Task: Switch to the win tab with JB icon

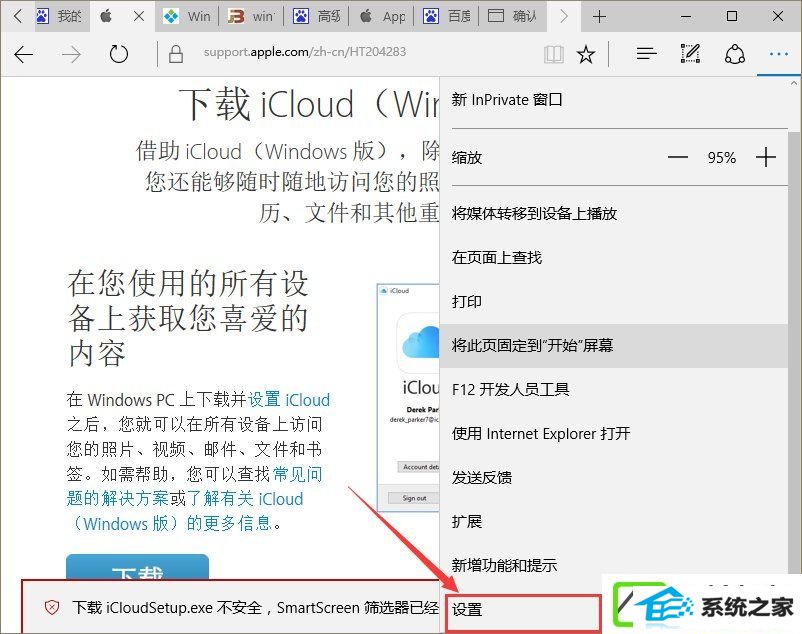Action: [x=251, y=16]
